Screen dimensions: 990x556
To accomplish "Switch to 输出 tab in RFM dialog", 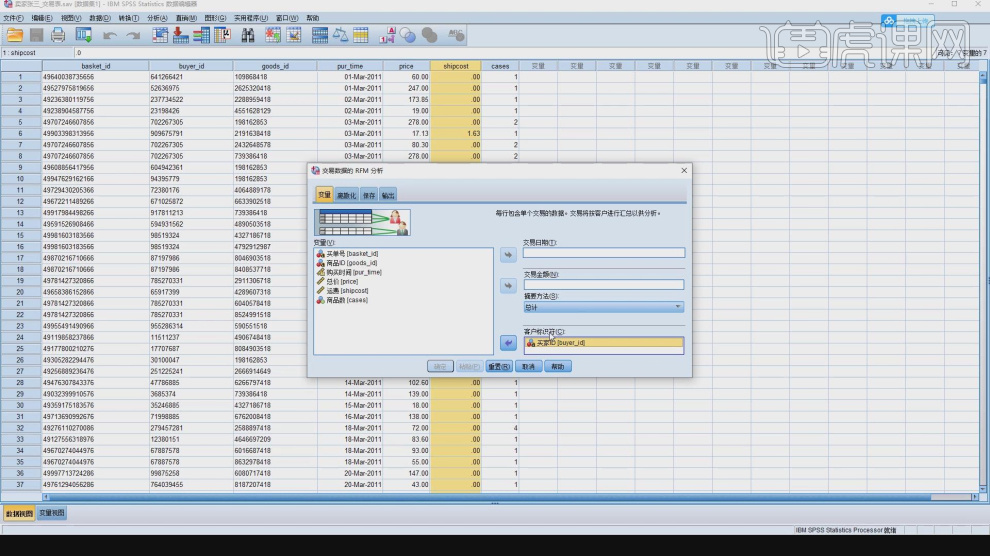I will pos(388,196).
